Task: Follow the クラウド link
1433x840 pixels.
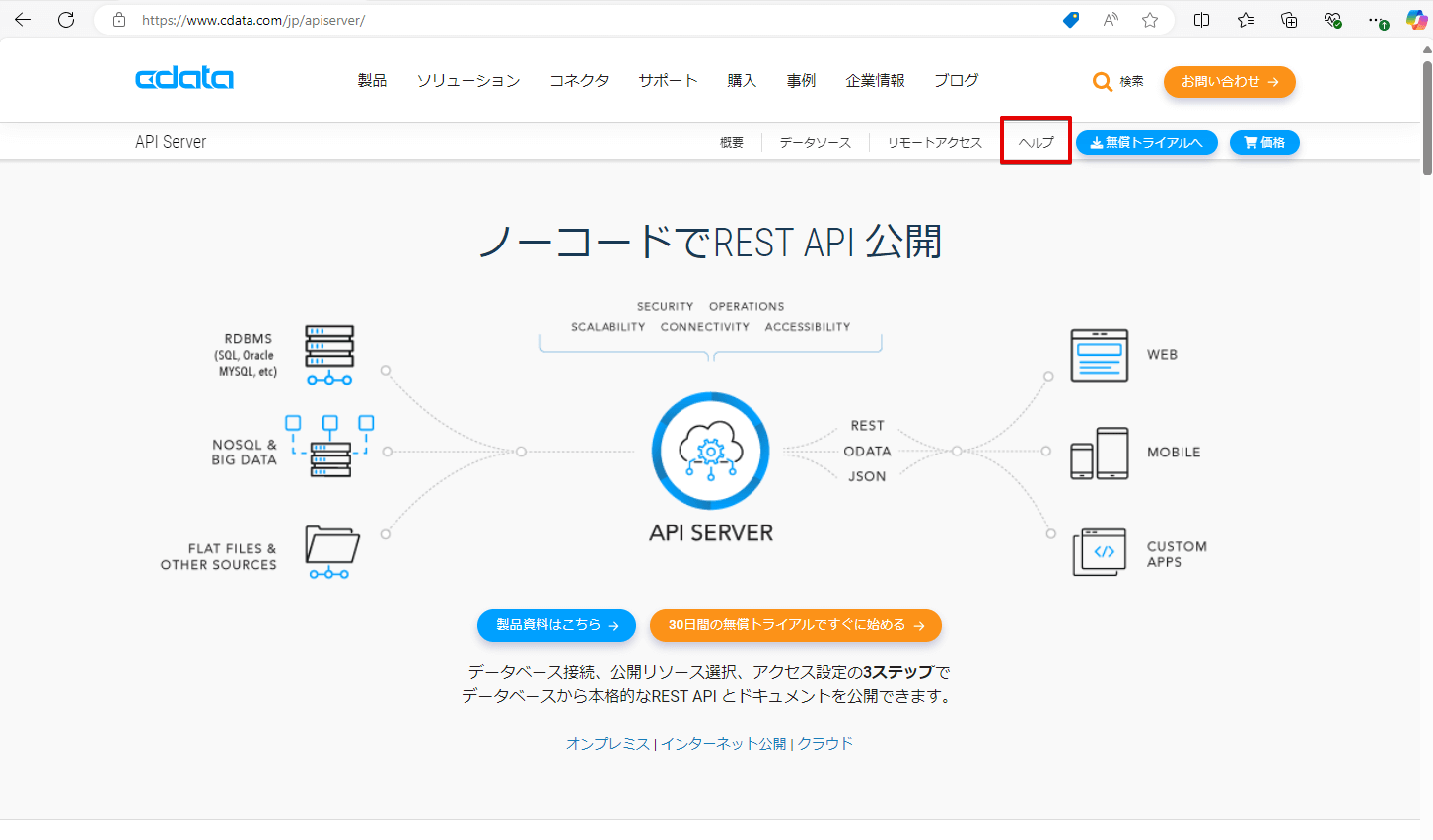Action: (x=824, y=744)
